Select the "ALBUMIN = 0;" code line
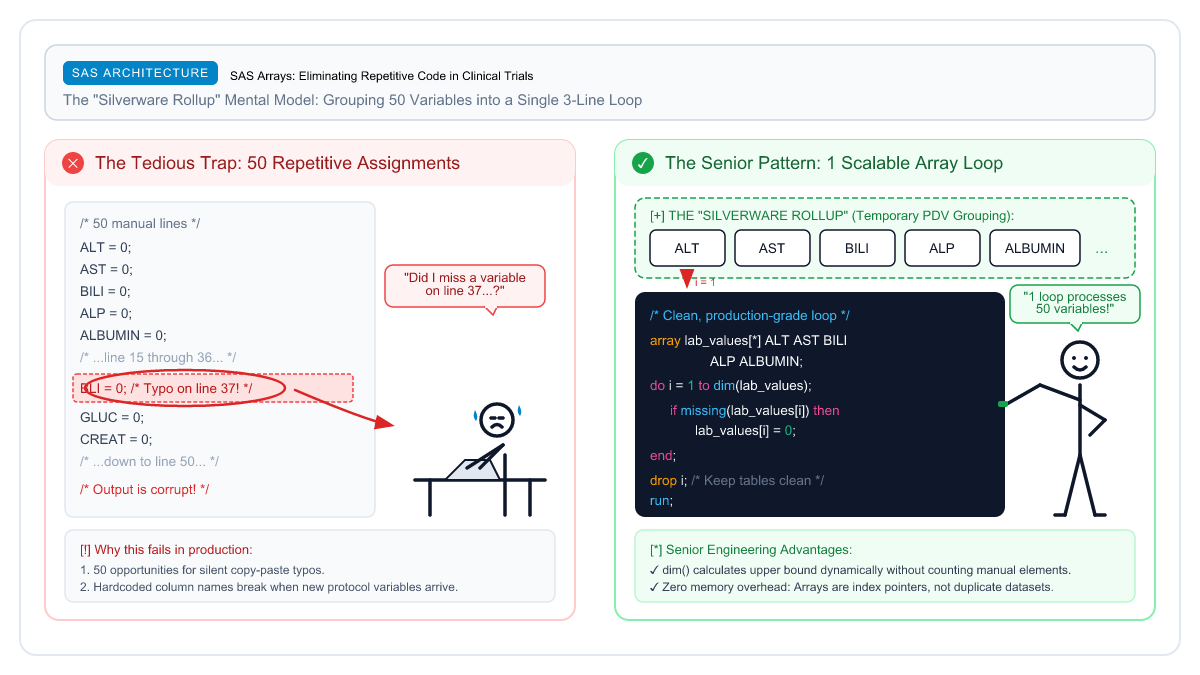The width and height of the screenshot is (1200, 675). [123, 335]
